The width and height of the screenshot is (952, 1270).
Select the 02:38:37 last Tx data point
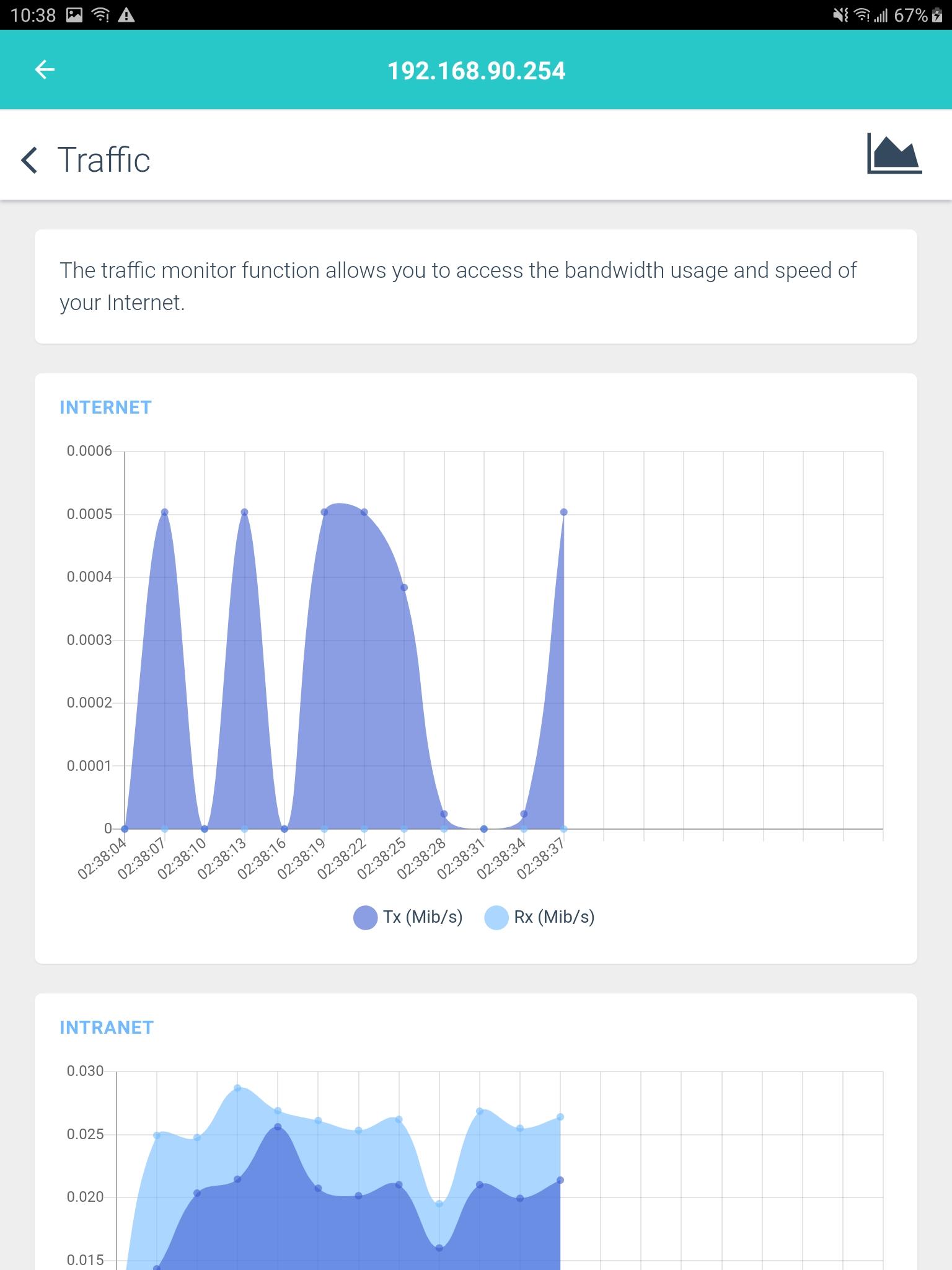click(x=564, y=512)
